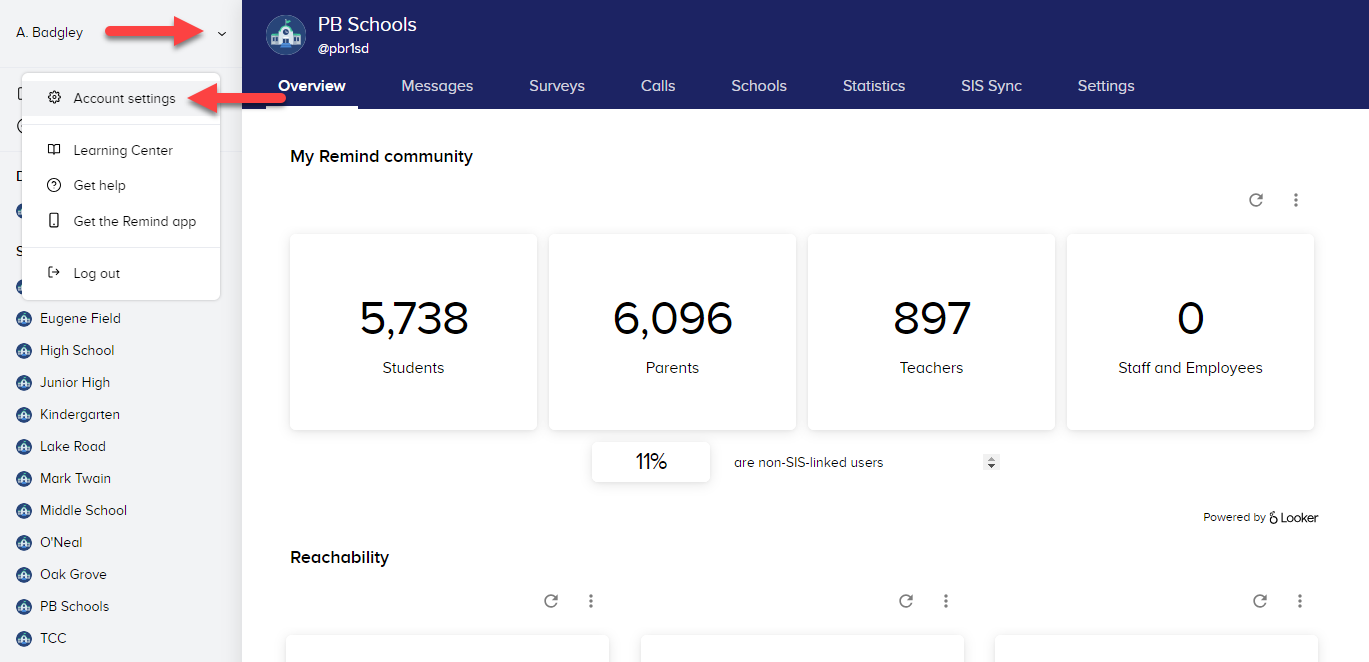1369x662 pixels.
Task: Click the 897 Teachers card
Action: (x=931, y=332)
